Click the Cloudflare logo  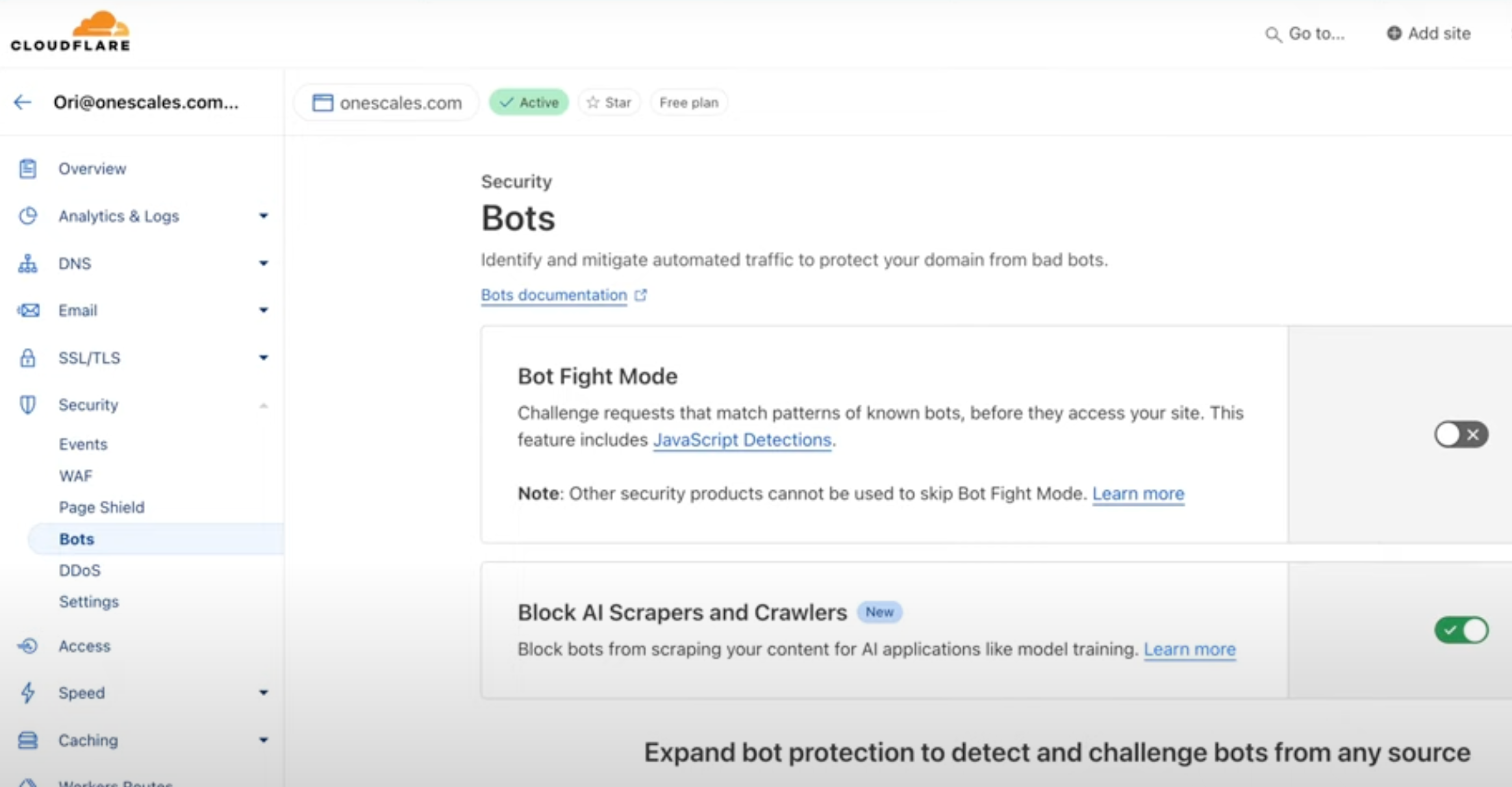pyautogui.click(x=70, y=31)
